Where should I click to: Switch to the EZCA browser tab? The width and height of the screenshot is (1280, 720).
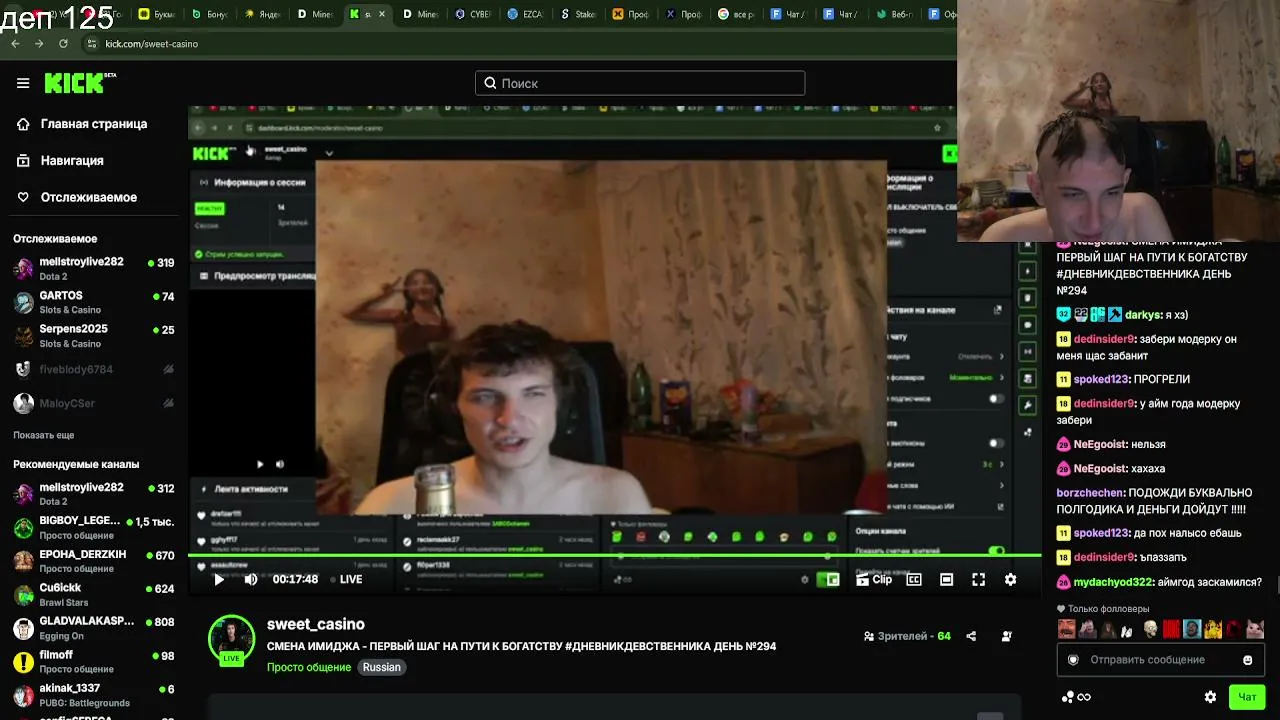(527, 14)
